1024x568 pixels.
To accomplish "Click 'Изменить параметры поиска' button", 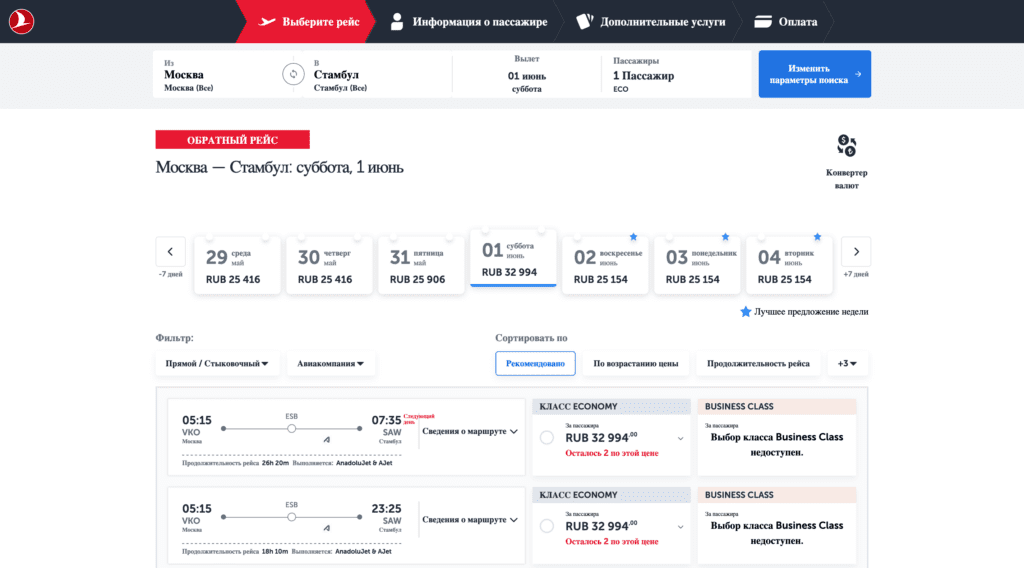I will point(814,74).
